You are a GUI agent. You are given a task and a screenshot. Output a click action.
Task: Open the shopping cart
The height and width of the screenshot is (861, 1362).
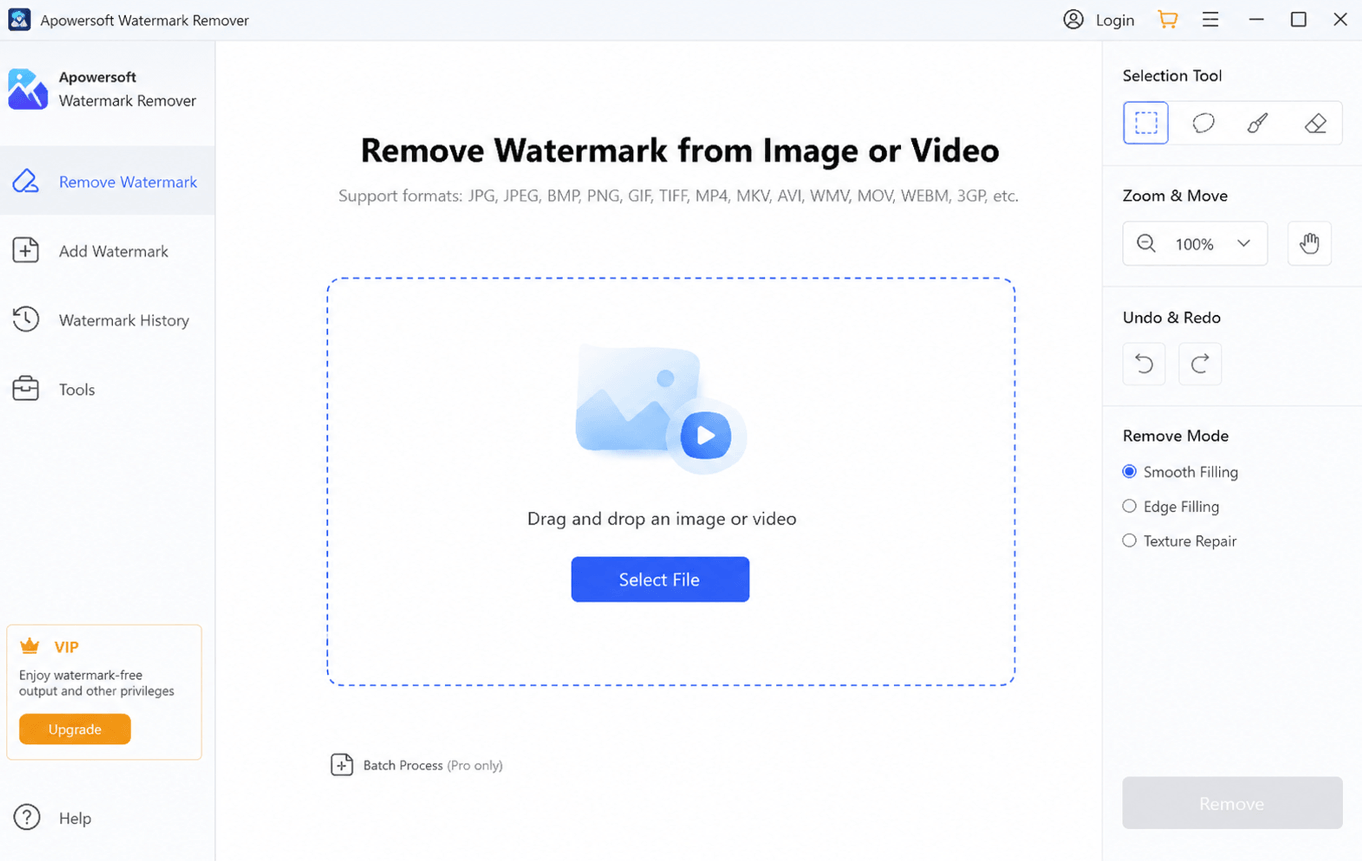coord(1167,19)
